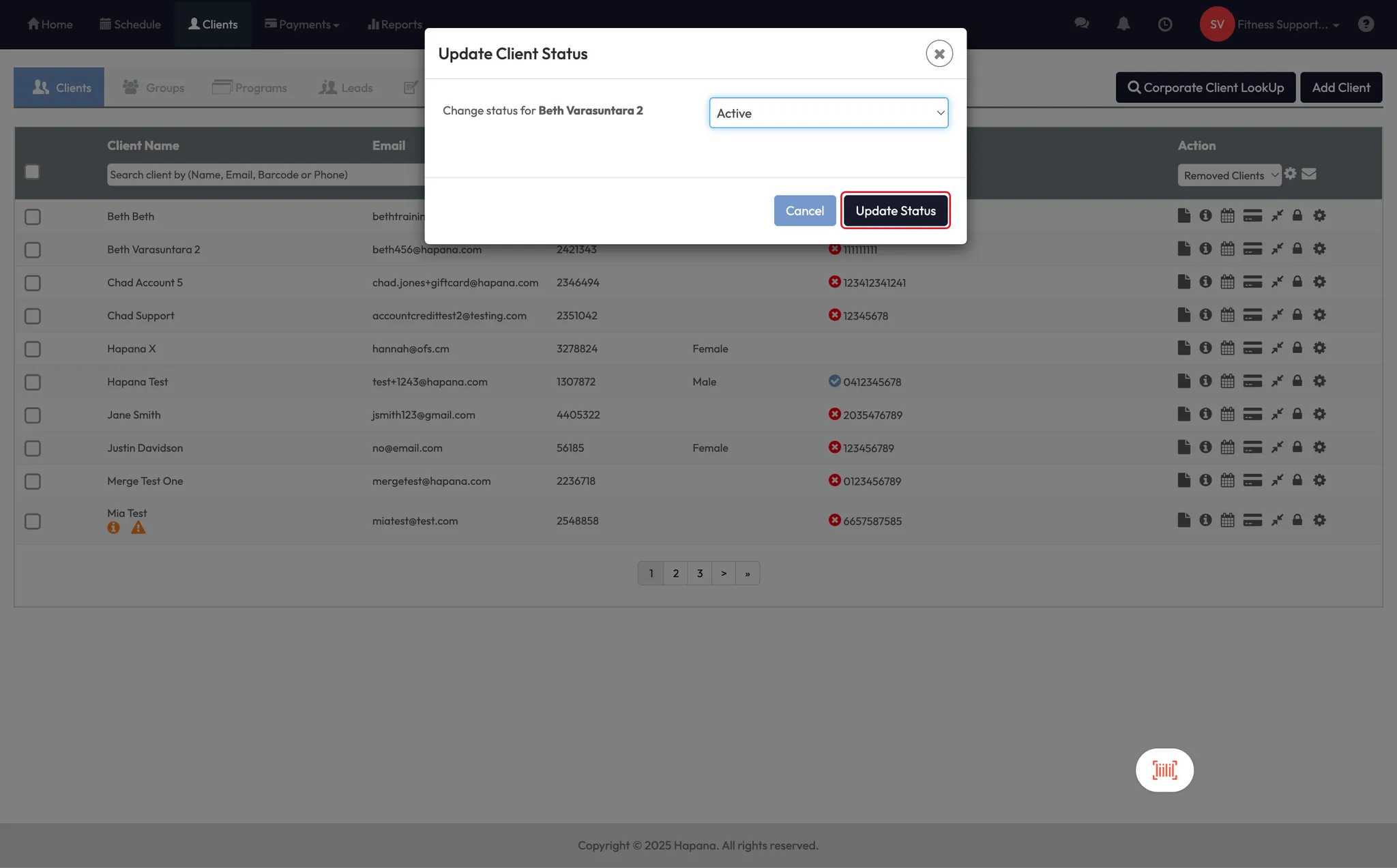Click the Update Status button

pyautogui.click(x=895, y=211)
